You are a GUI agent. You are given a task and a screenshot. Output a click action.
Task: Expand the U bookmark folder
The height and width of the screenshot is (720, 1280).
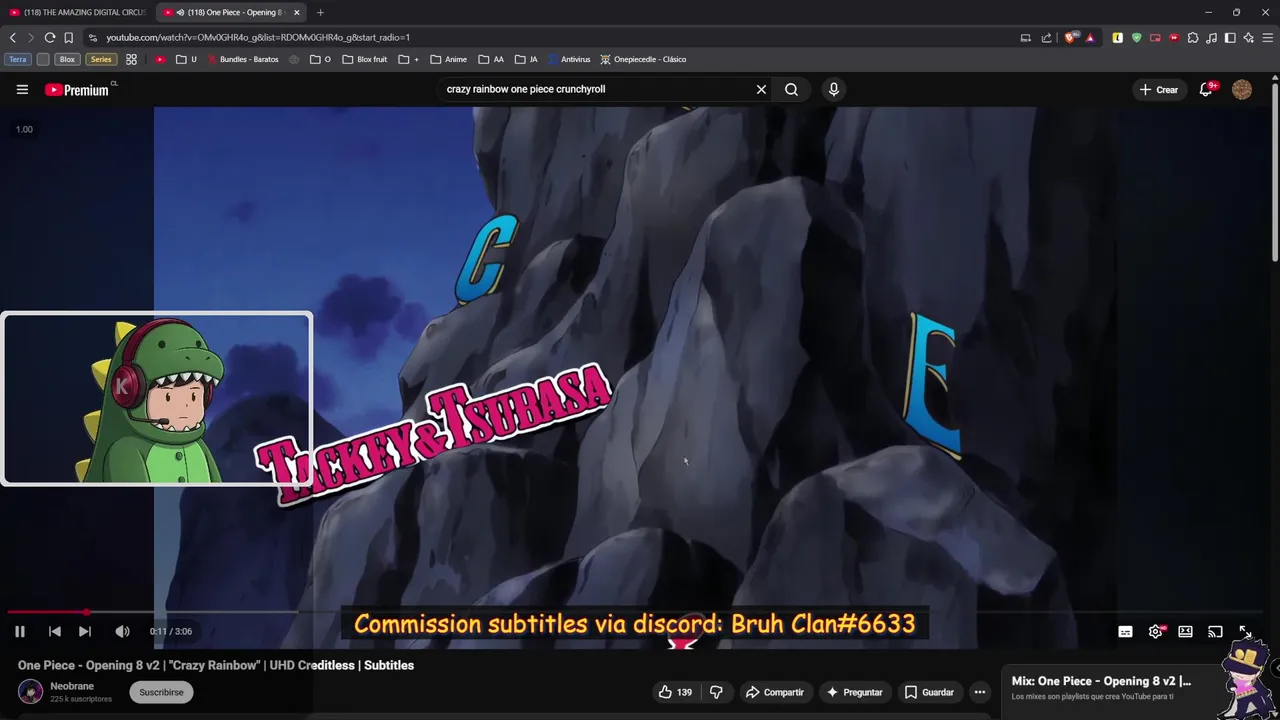point(186,59)
